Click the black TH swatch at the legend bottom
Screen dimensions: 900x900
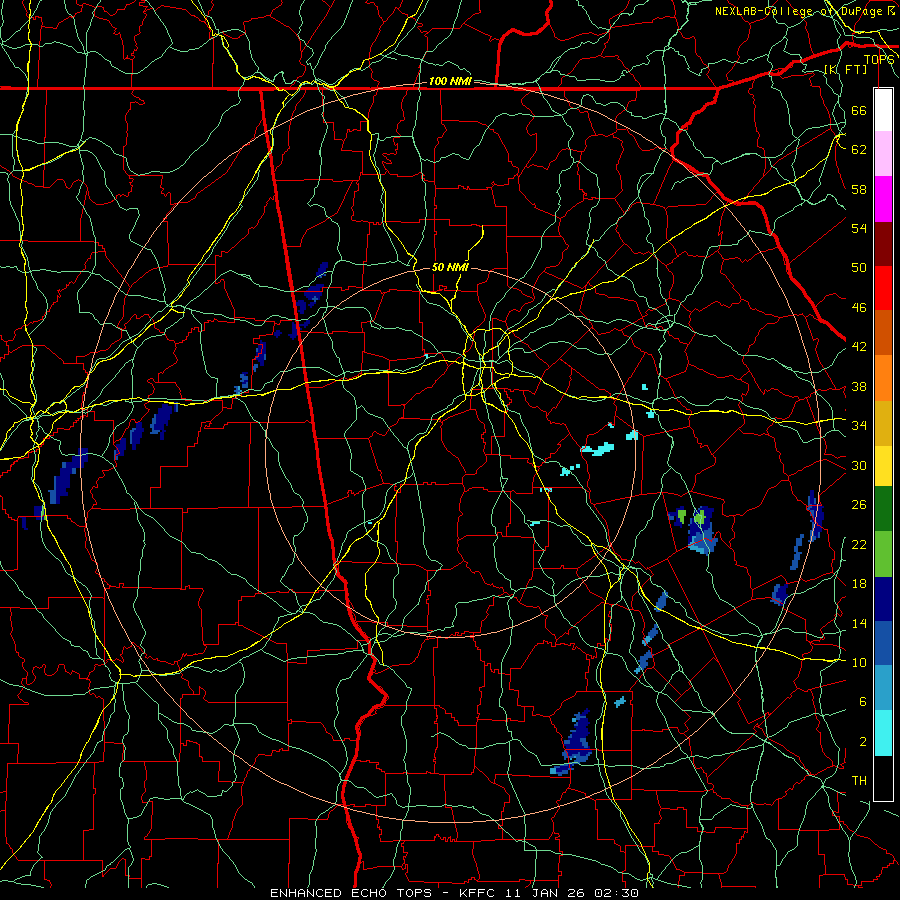point(883,778)
